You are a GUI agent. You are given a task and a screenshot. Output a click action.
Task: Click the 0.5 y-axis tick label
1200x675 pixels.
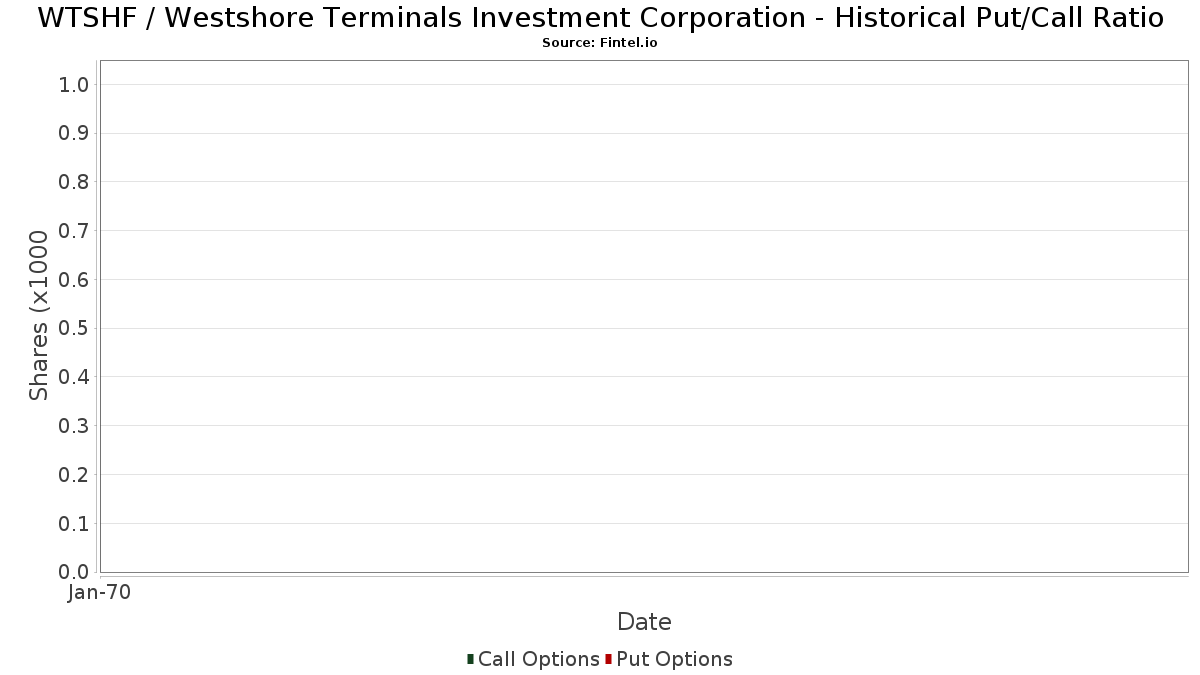point(74,329)
